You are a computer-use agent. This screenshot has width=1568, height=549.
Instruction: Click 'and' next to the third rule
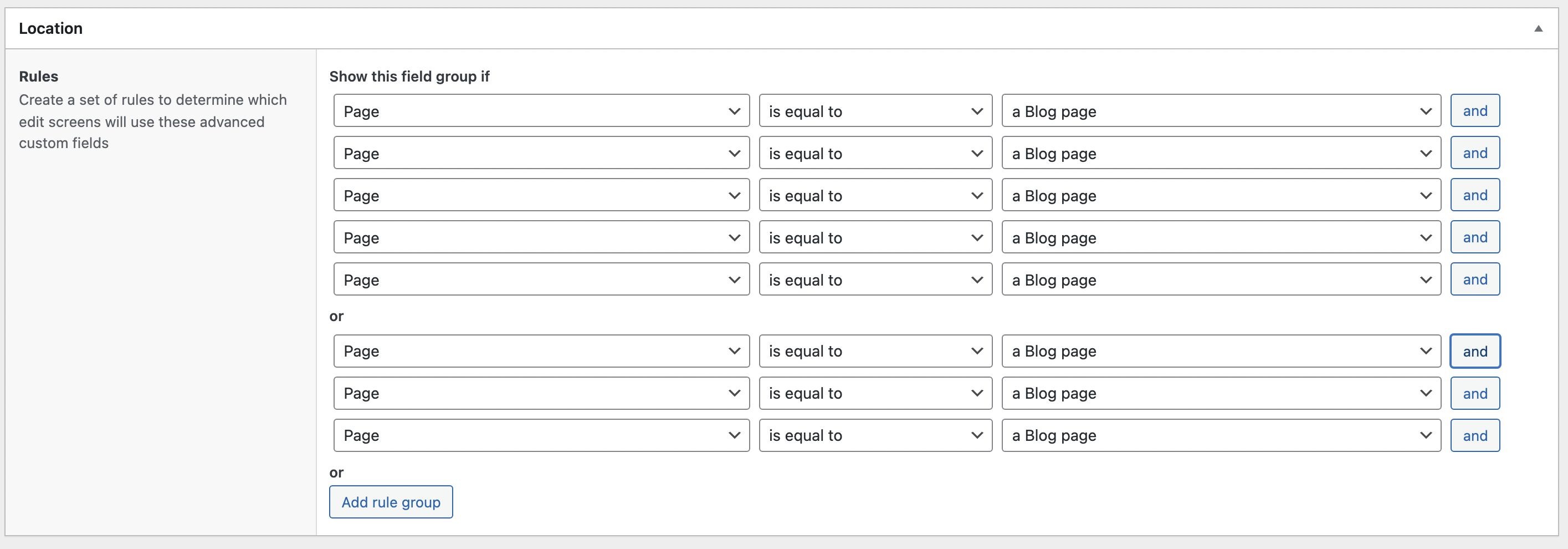tap(1475, 195)
